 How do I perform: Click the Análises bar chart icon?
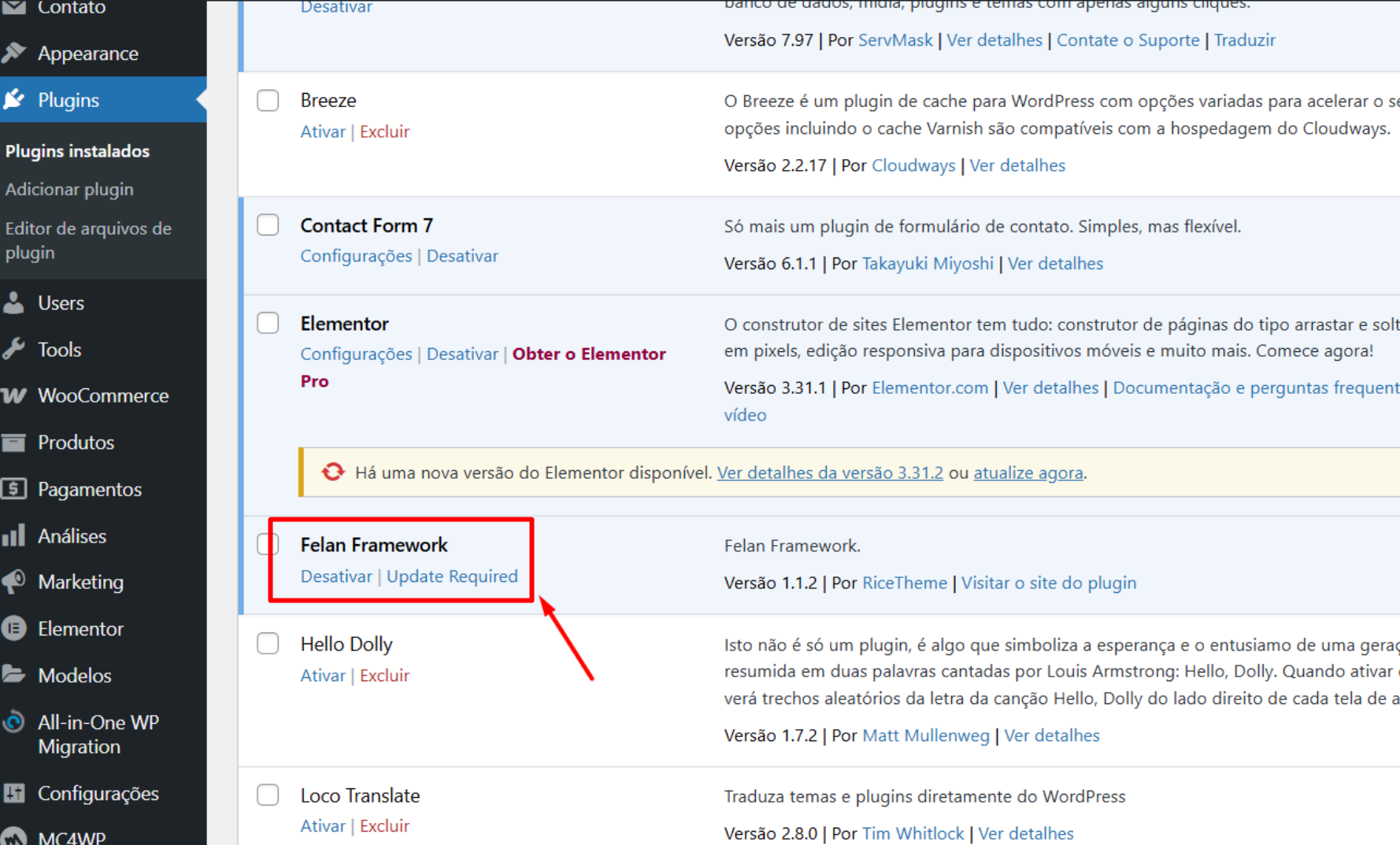coord(14,536)
